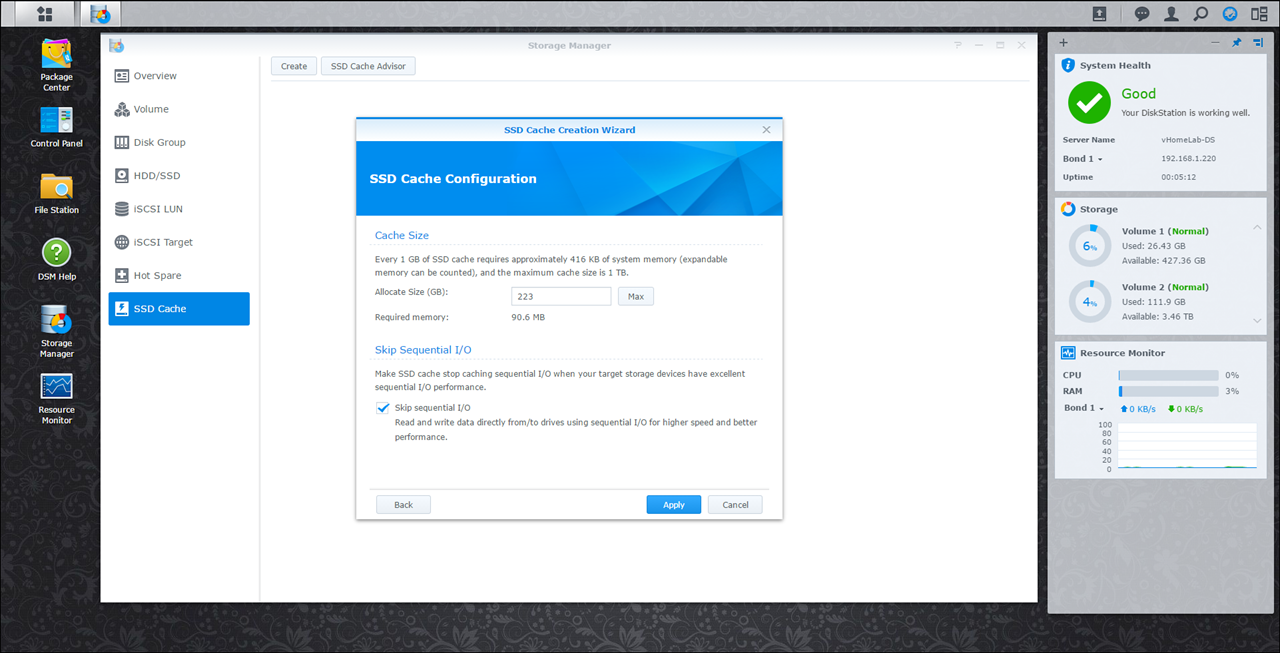1280x653 pixels.
Task: Select the HDD/SSD section in the sidebar
Action: point(157,176)
